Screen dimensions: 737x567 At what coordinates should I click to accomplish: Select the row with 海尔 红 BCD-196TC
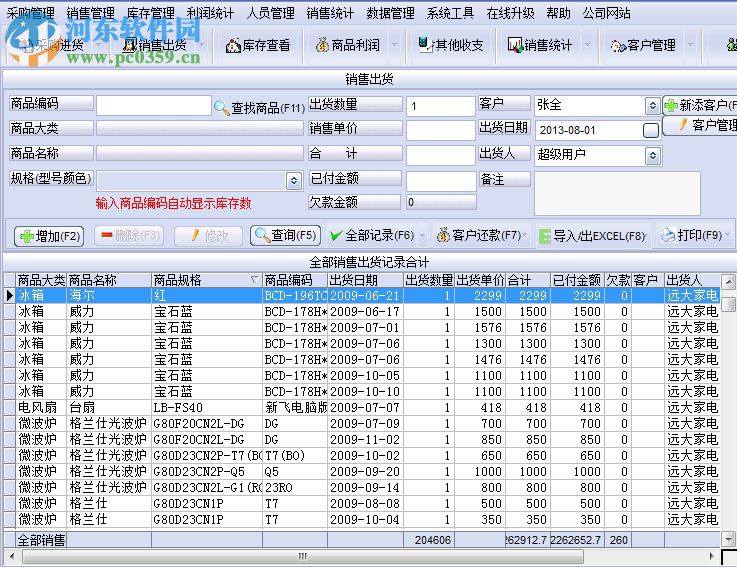(x=362, y=296)
